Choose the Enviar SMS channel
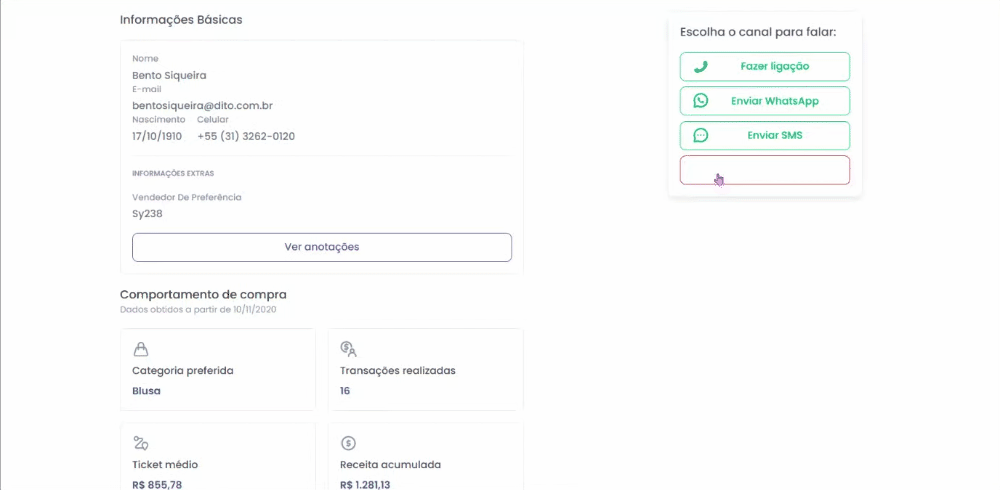The height and width of the screenshot is (490, 1000). click(x=765, y=135)
